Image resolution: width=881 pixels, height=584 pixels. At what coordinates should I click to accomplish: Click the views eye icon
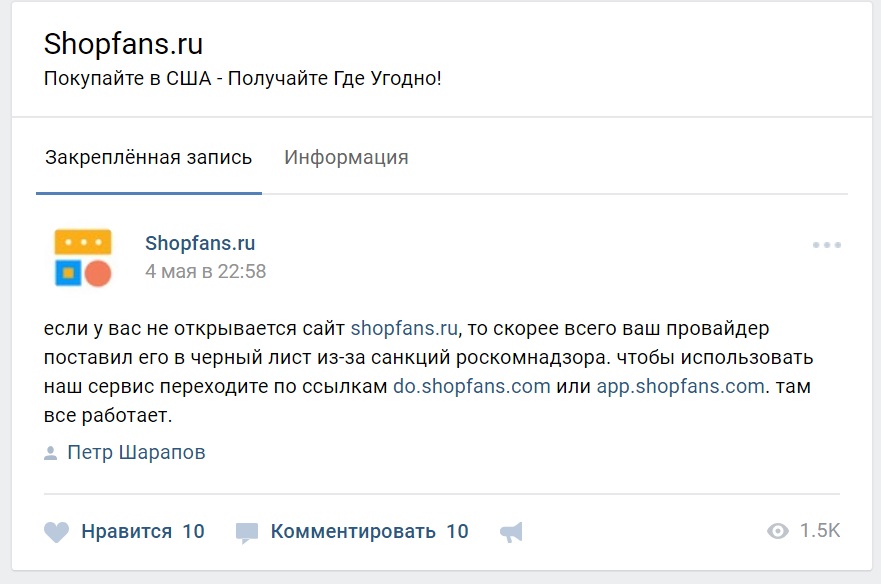778,531
